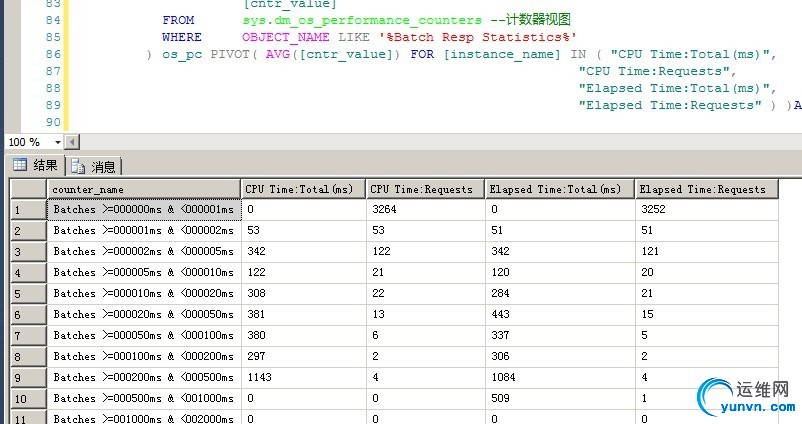Select row header 10 in the results grid
The width and height of the screenshot is (802, 424).
click(x=29, y=398)
